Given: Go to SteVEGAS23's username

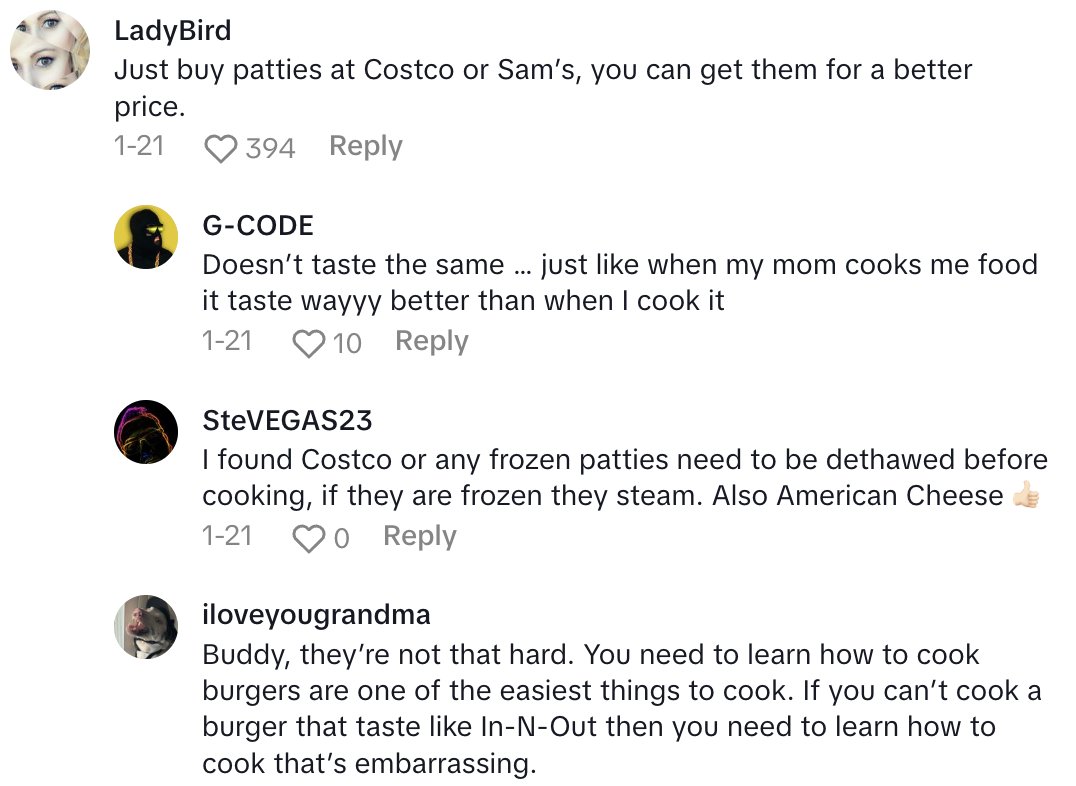Looking at the screenshot, I should coord(287,421).
